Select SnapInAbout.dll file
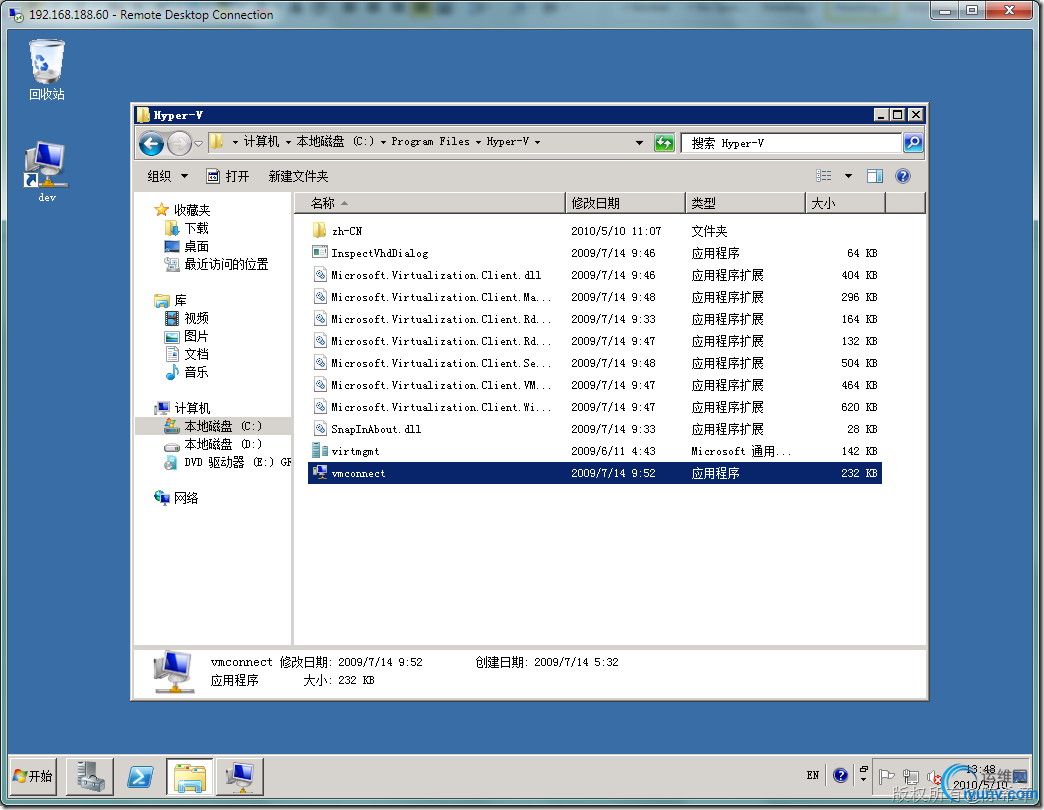This screenshot has height=810, width=1044. [x=595, y=429]
